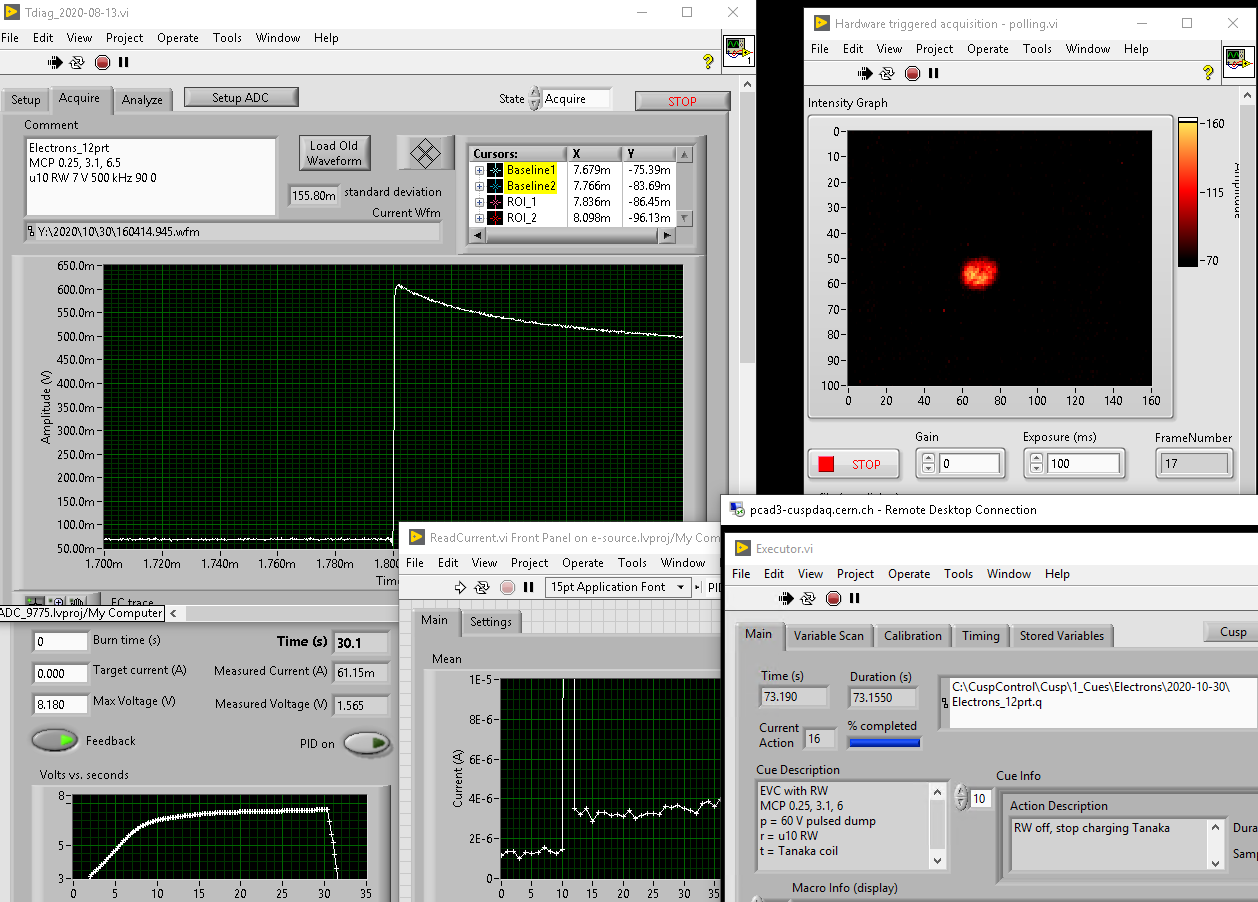
Task: Open the Variable Scan tab in Executor
Action: [x=828, y=636]
